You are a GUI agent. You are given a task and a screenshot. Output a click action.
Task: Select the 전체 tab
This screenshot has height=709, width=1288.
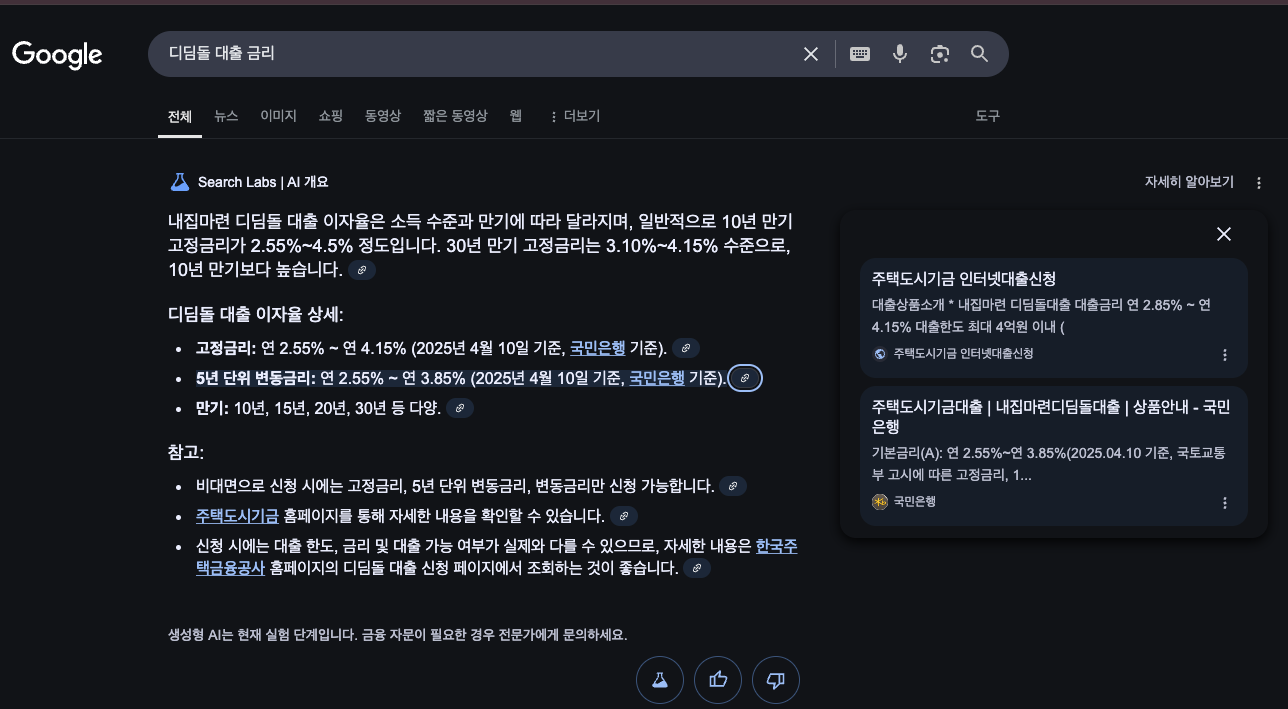coord(180,116)
